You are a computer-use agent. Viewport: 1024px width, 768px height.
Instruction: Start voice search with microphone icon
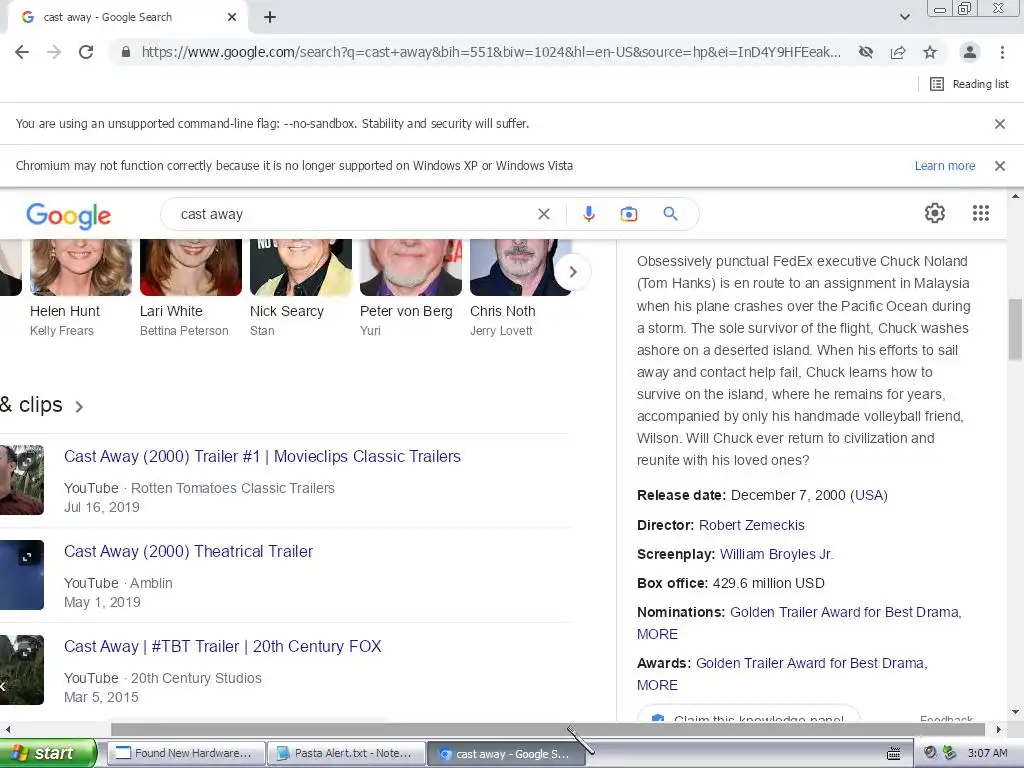point(588,214)
